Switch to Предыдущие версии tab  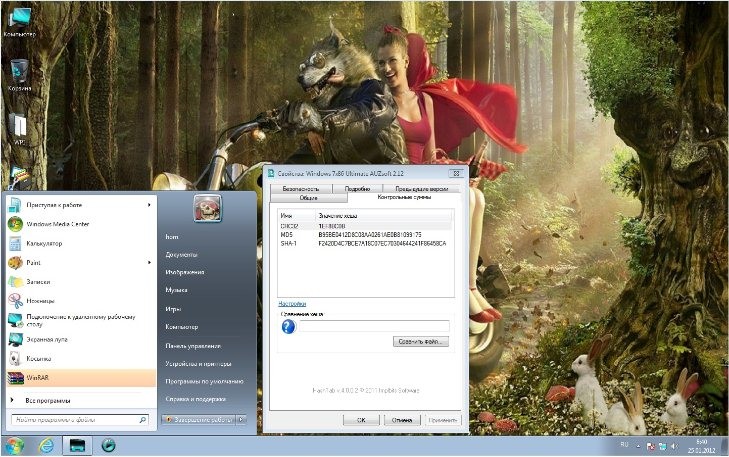click(x=421, y=189)
